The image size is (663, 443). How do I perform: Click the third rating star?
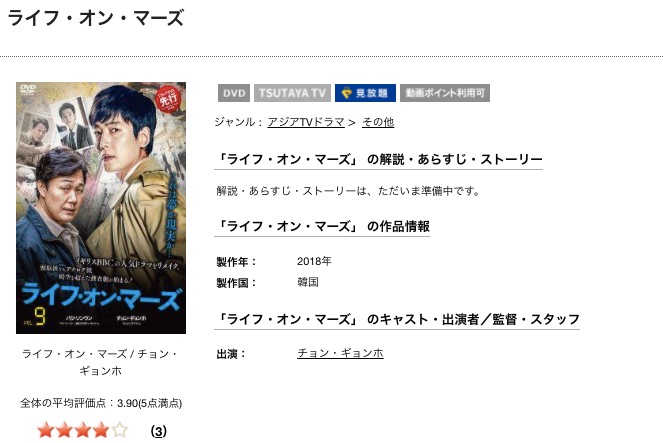(x=83, y=431)
